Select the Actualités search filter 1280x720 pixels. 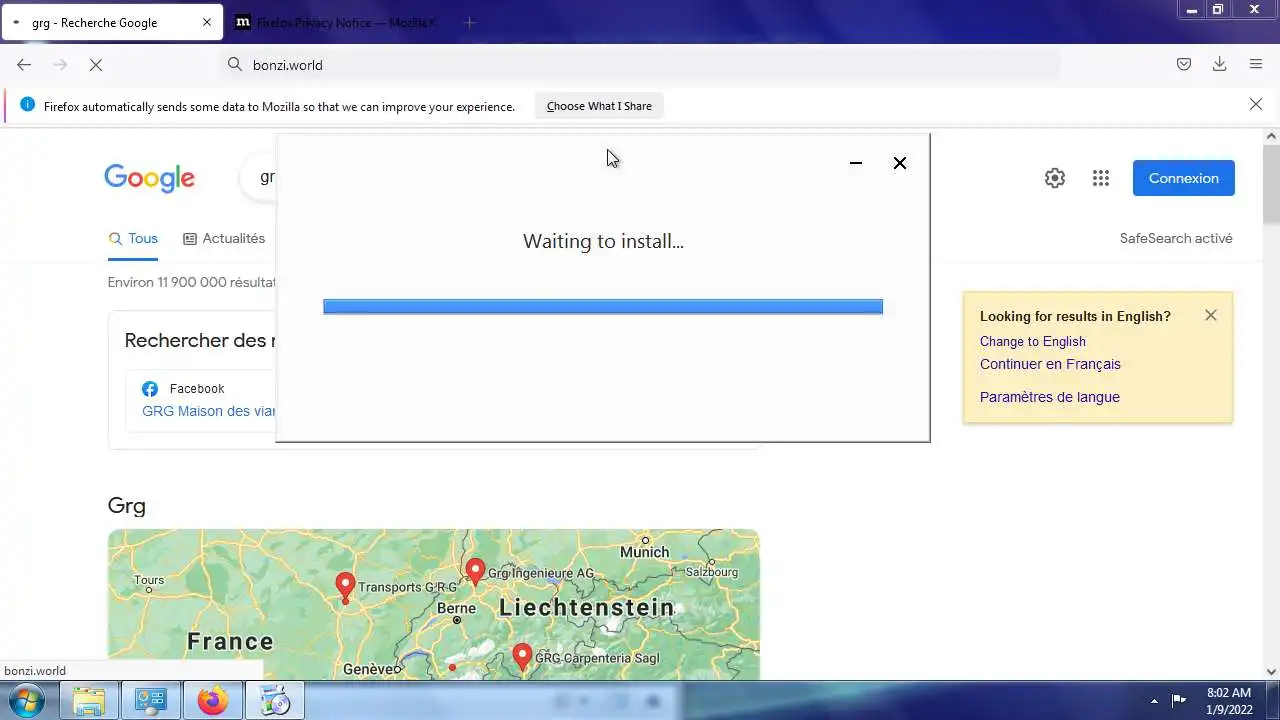pyautogui.click(x=224, y=238)
